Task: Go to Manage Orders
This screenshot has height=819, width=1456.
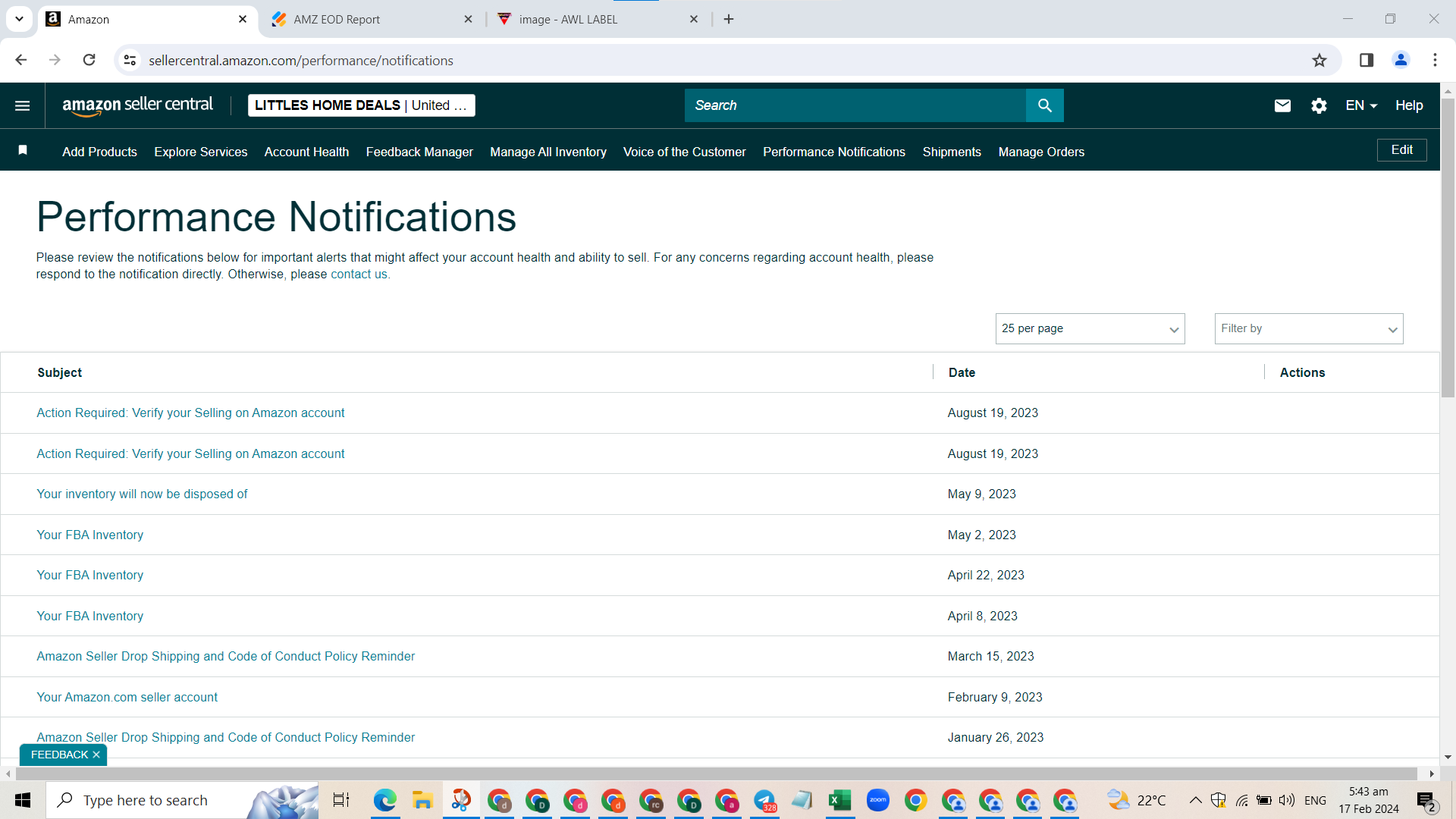Action: (x=1041, y=152)
